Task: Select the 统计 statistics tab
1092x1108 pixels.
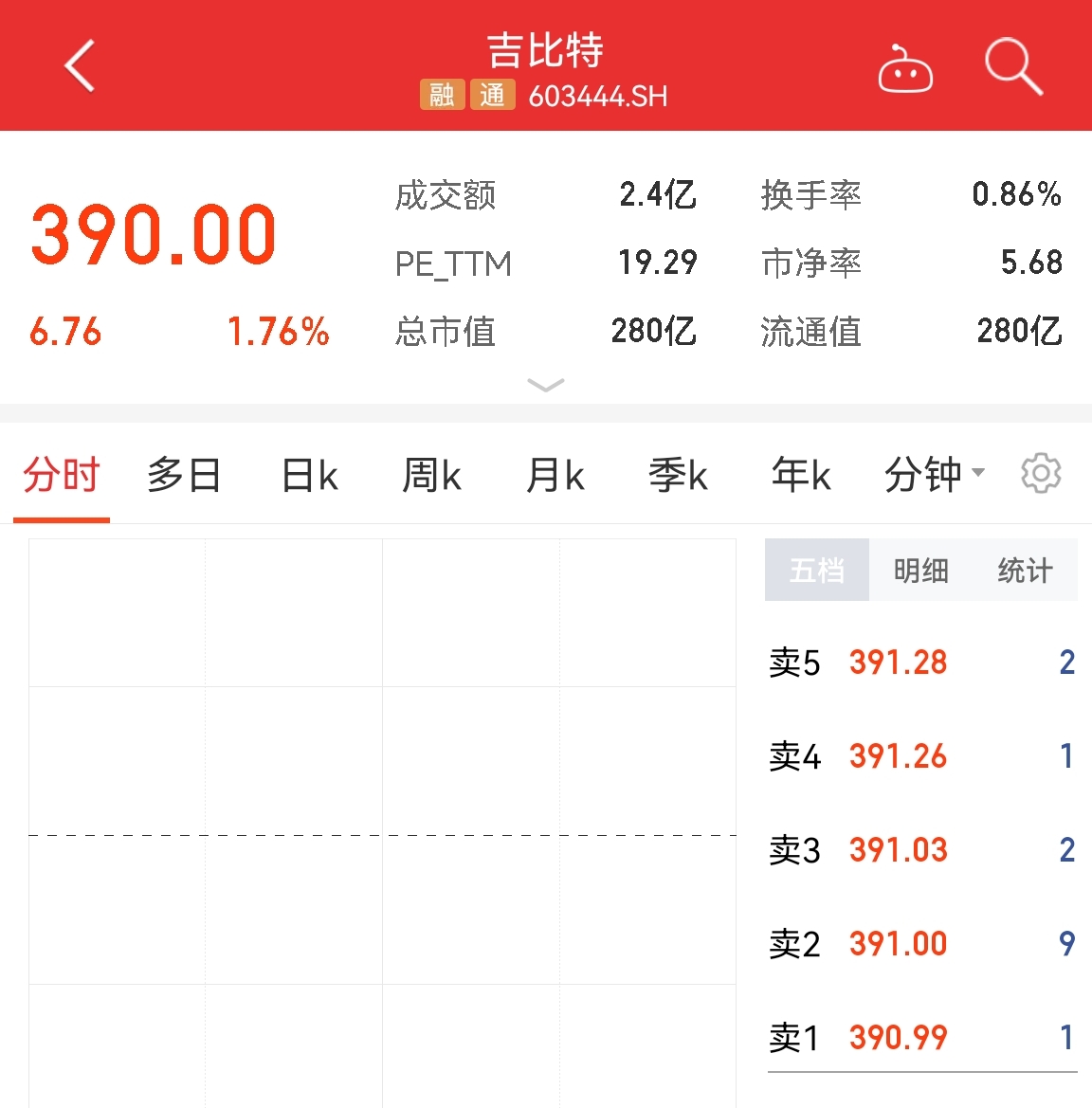Action: (1026, 570)
